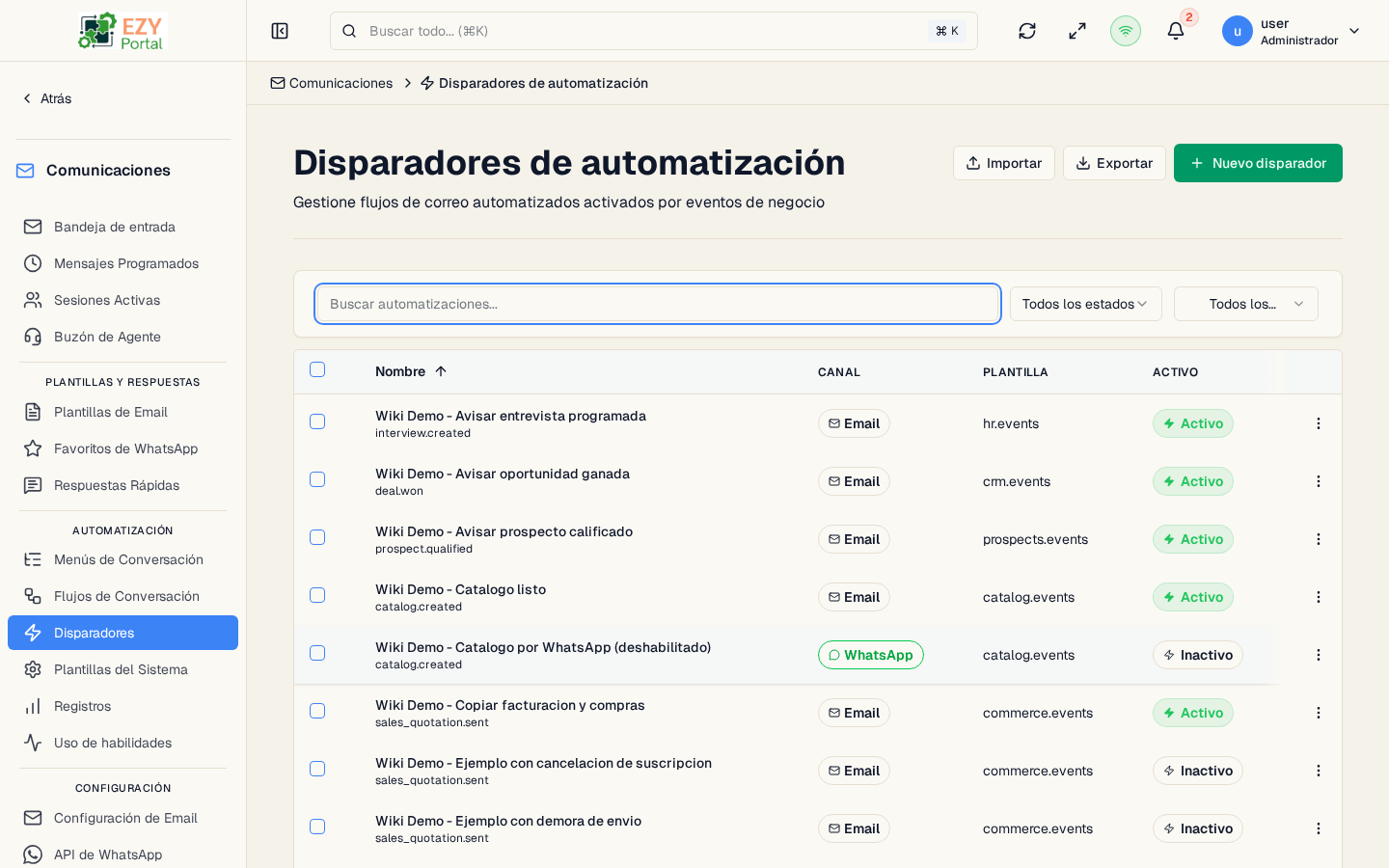1389x868 pixels.
Task: Open Bandeja de entrada
Action: click(123, 227)
